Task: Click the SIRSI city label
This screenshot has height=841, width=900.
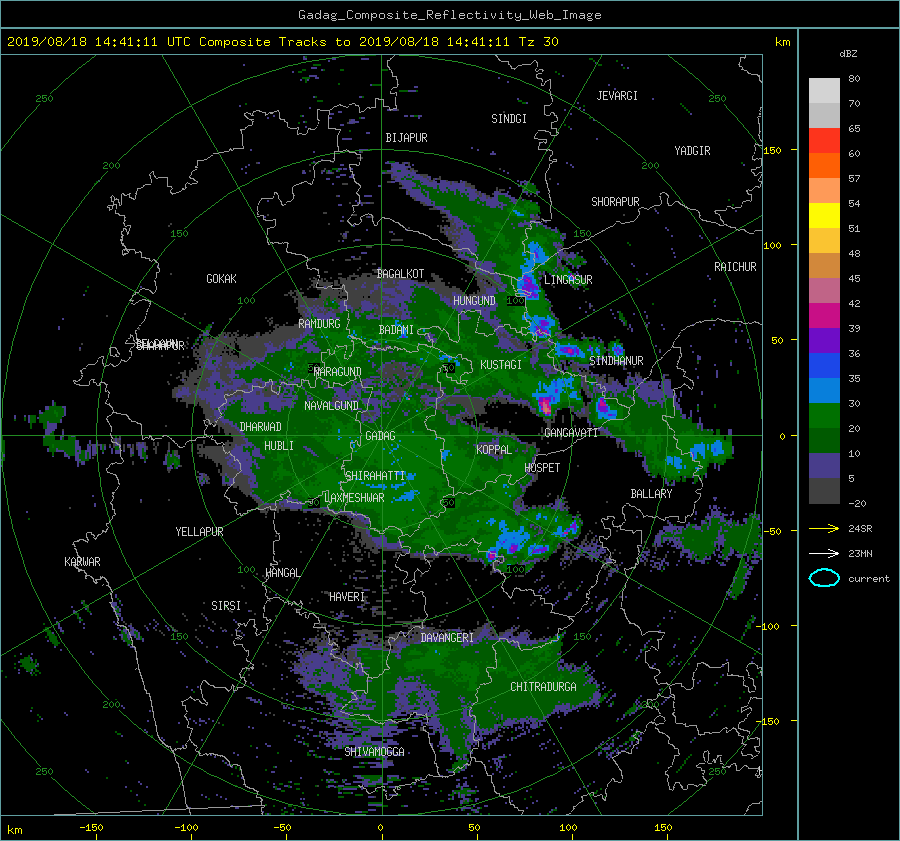Action: [x=226, y=606]
